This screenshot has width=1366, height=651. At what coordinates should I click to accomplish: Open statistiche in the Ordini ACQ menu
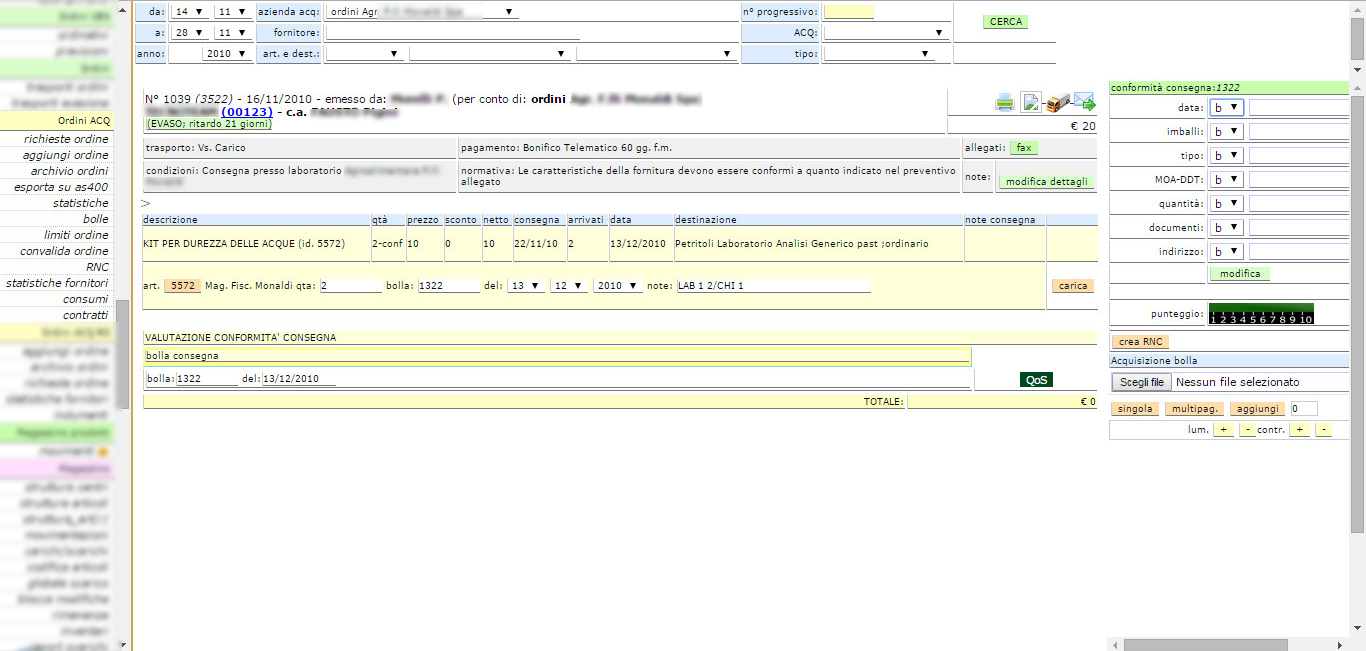(x=80, y=203)
